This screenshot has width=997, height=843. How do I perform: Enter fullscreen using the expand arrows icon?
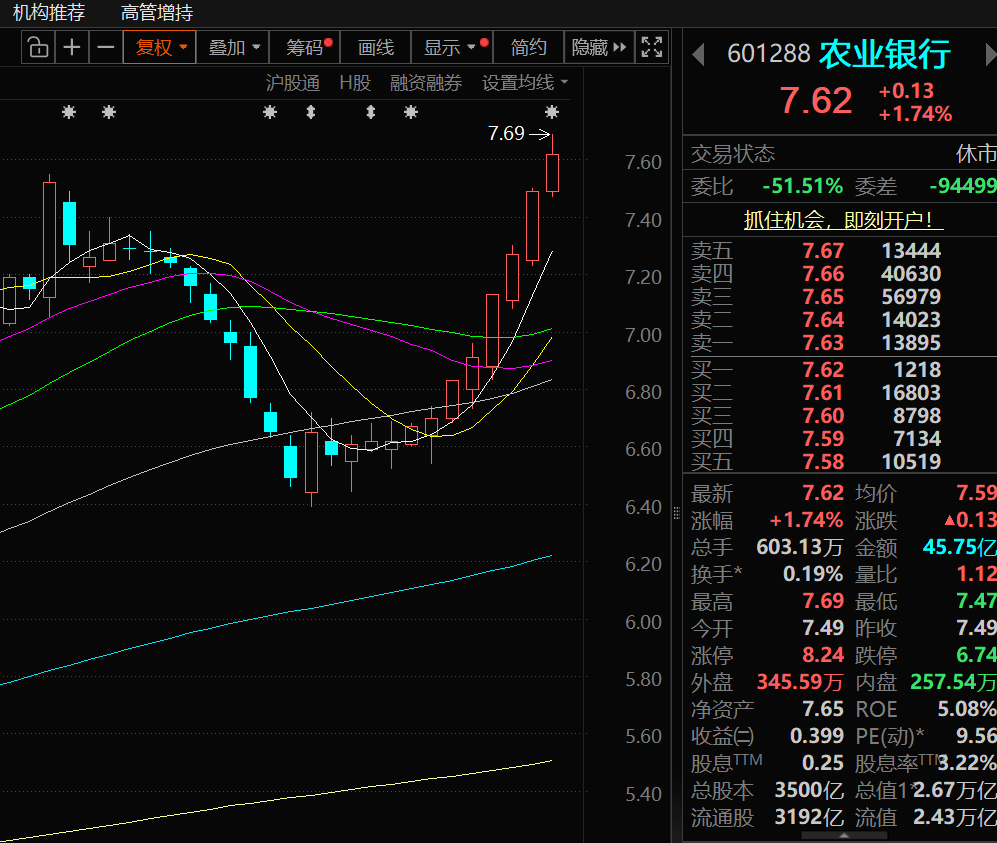652,47
